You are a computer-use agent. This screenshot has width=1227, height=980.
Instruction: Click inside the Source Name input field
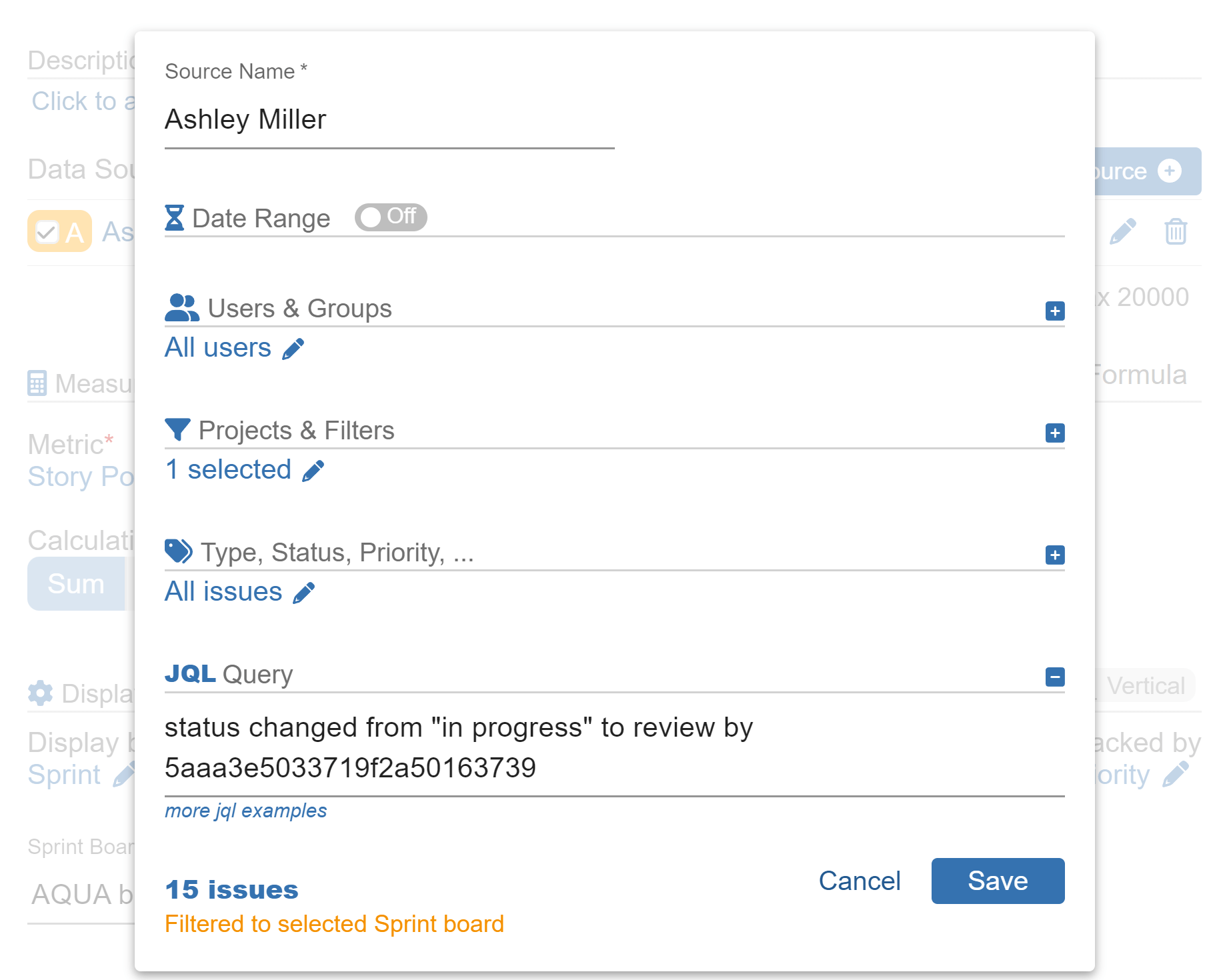pos(387,120)
